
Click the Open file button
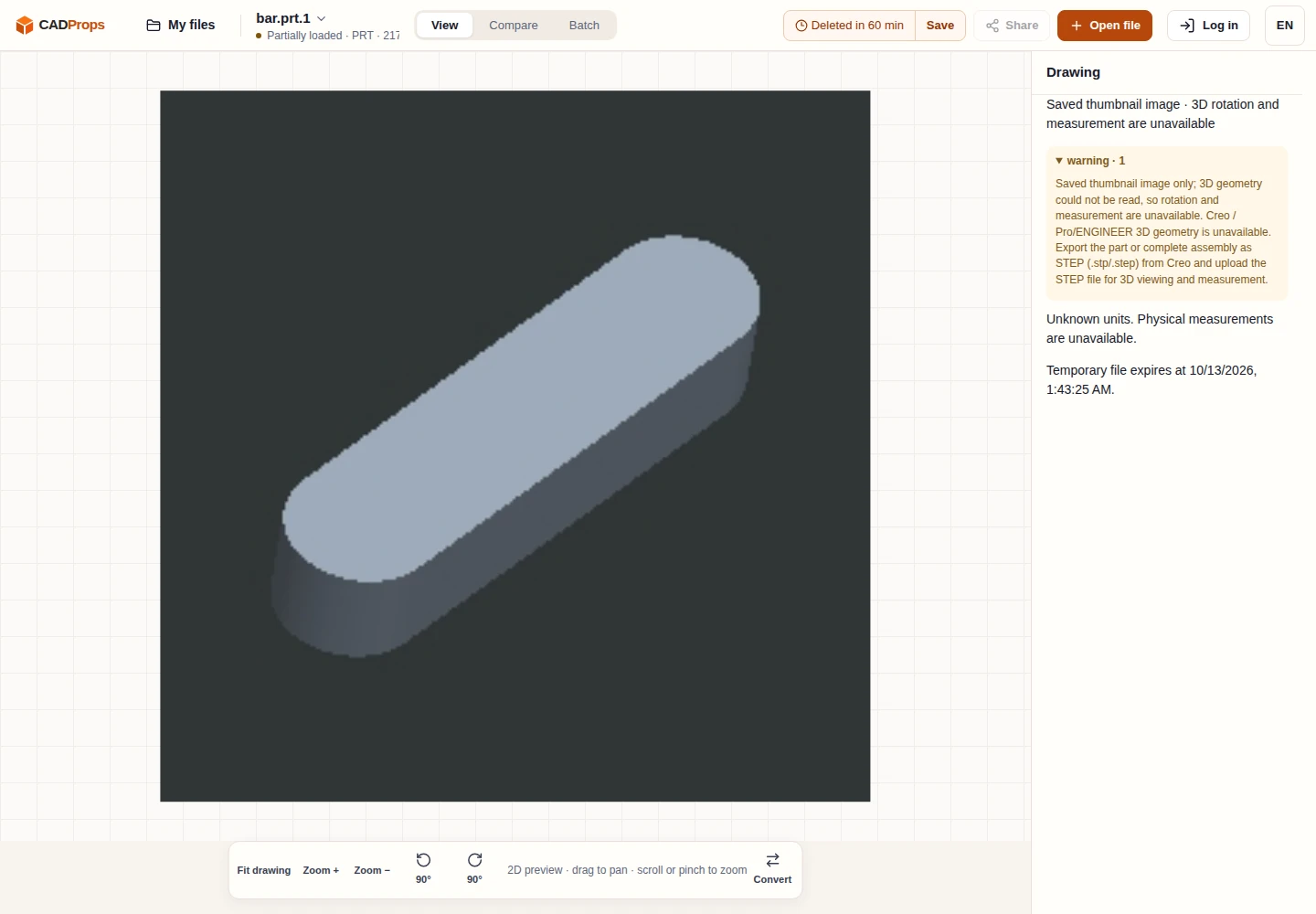pyautogui.click(x=1105, y=26)
